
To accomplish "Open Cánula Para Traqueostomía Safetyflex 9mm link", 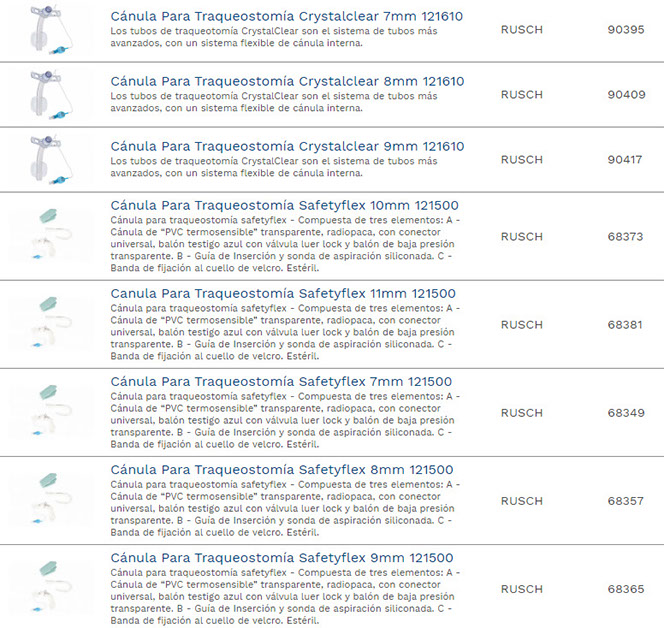I will (x=282, y=558).
